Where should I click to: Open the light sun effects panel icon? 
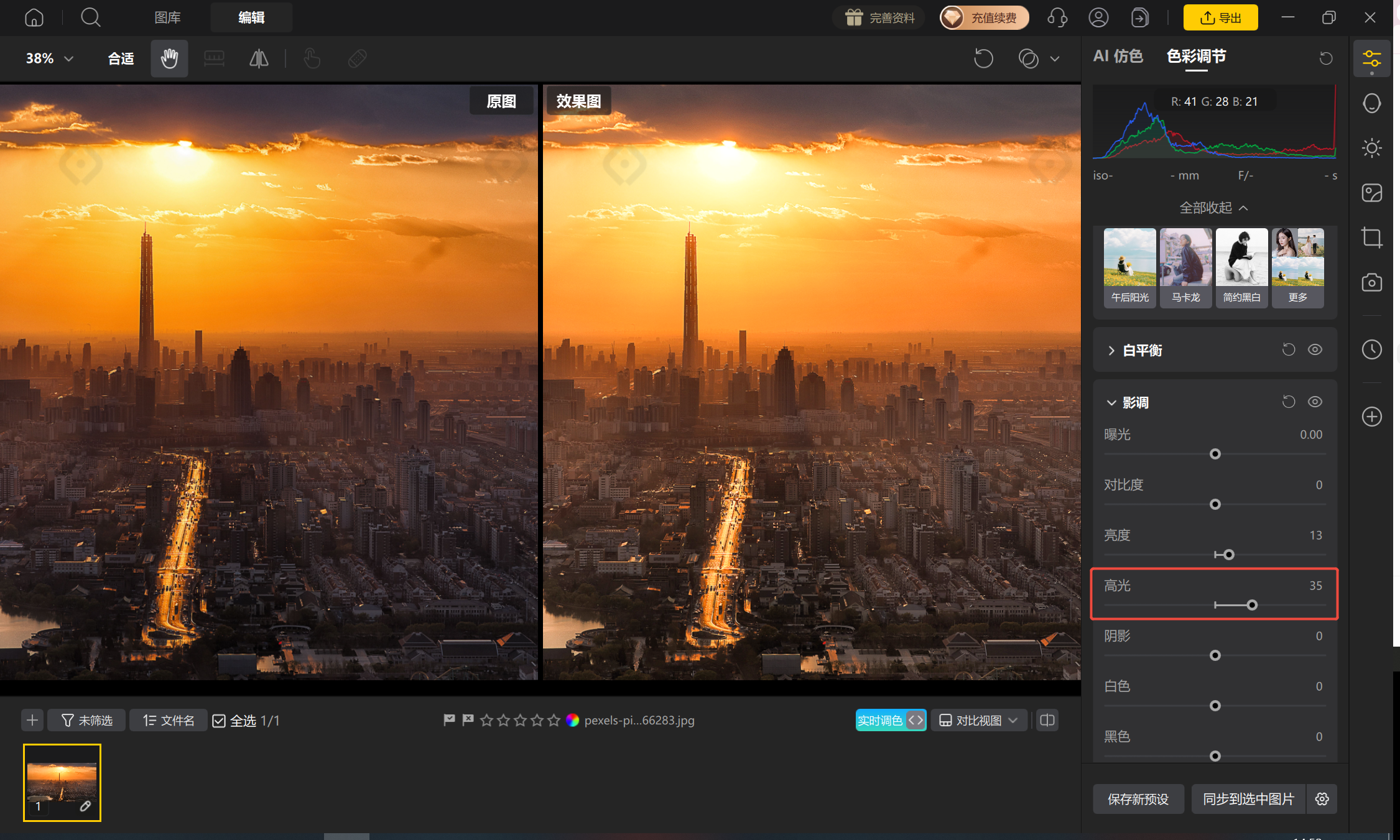click(x=1371, y=148)
